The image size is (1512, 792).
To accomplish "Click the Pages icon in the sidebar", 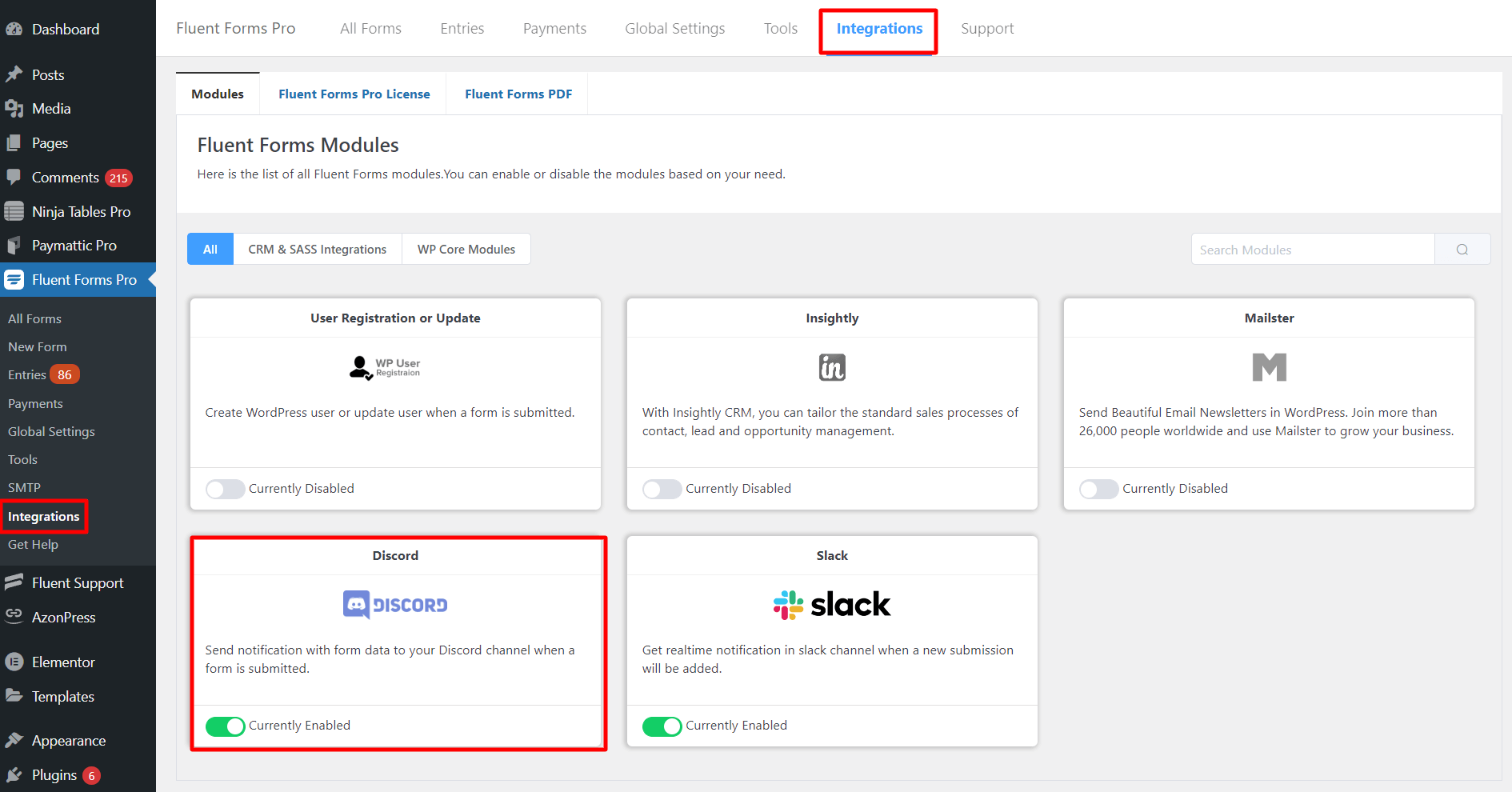I will tap(14, 143).
